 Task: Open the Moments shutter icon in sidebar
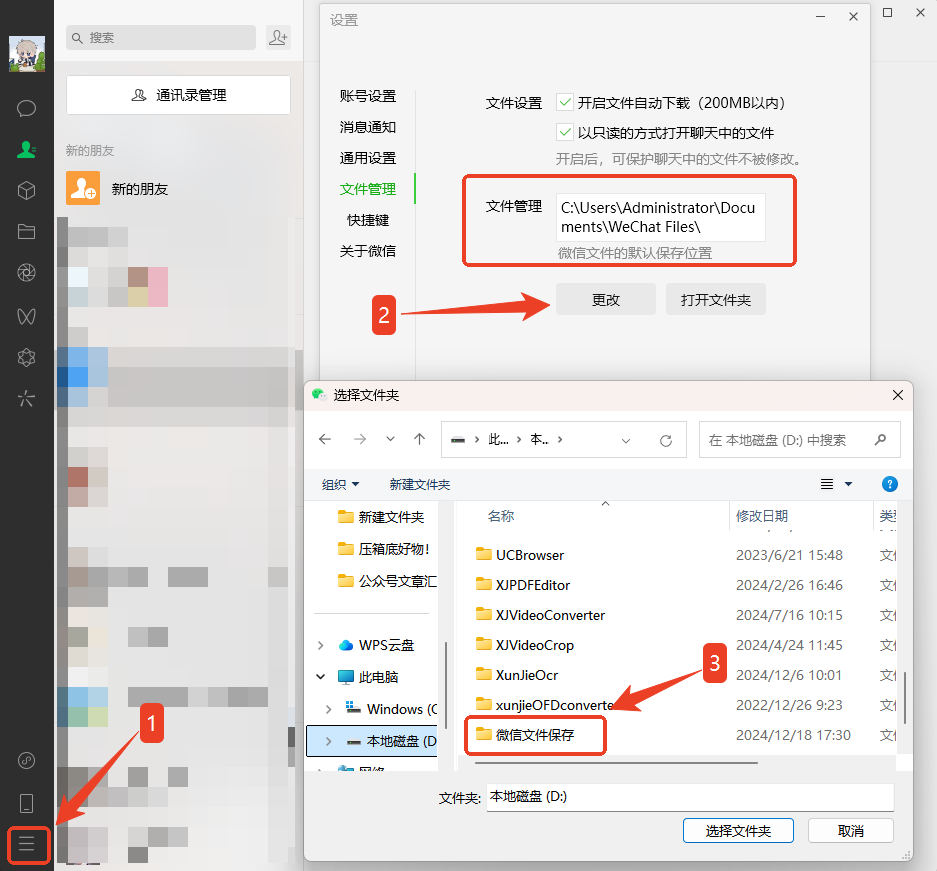(26, 272)
